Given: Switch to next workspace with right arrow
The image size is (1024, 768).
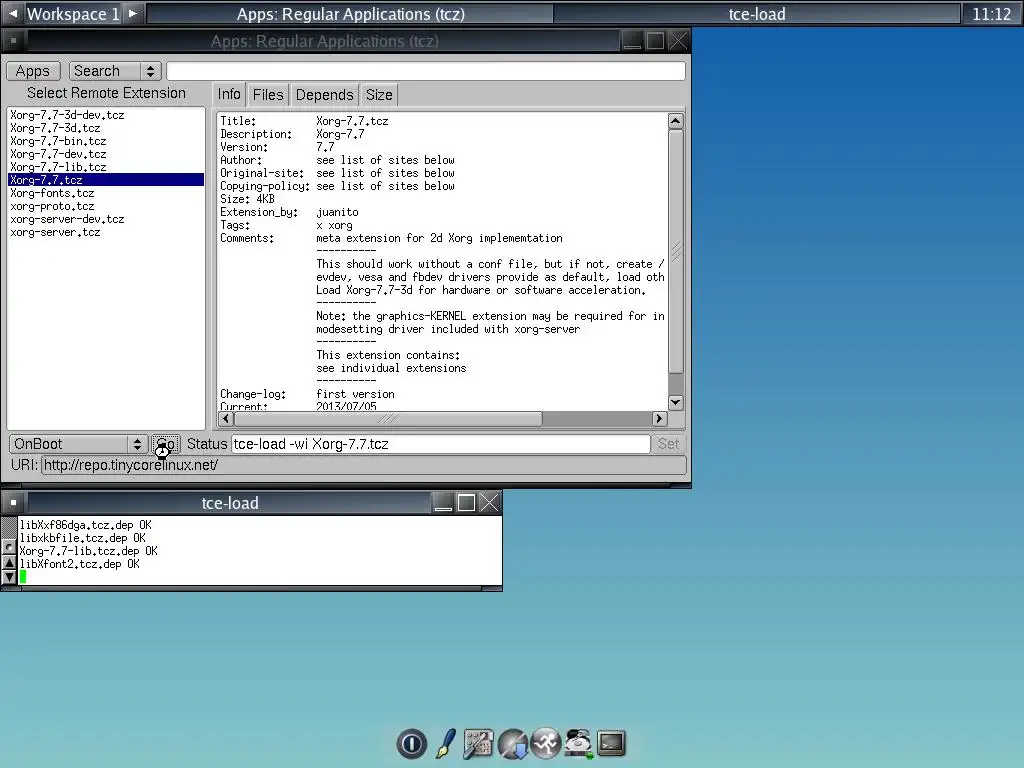Looking at the screenshot, I should click(133, 14).
